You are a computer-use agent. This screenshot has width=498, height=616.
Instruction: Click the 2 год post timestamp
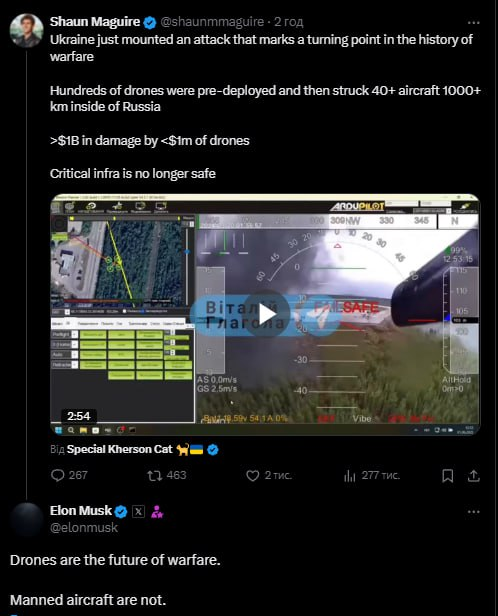[288, 22]
